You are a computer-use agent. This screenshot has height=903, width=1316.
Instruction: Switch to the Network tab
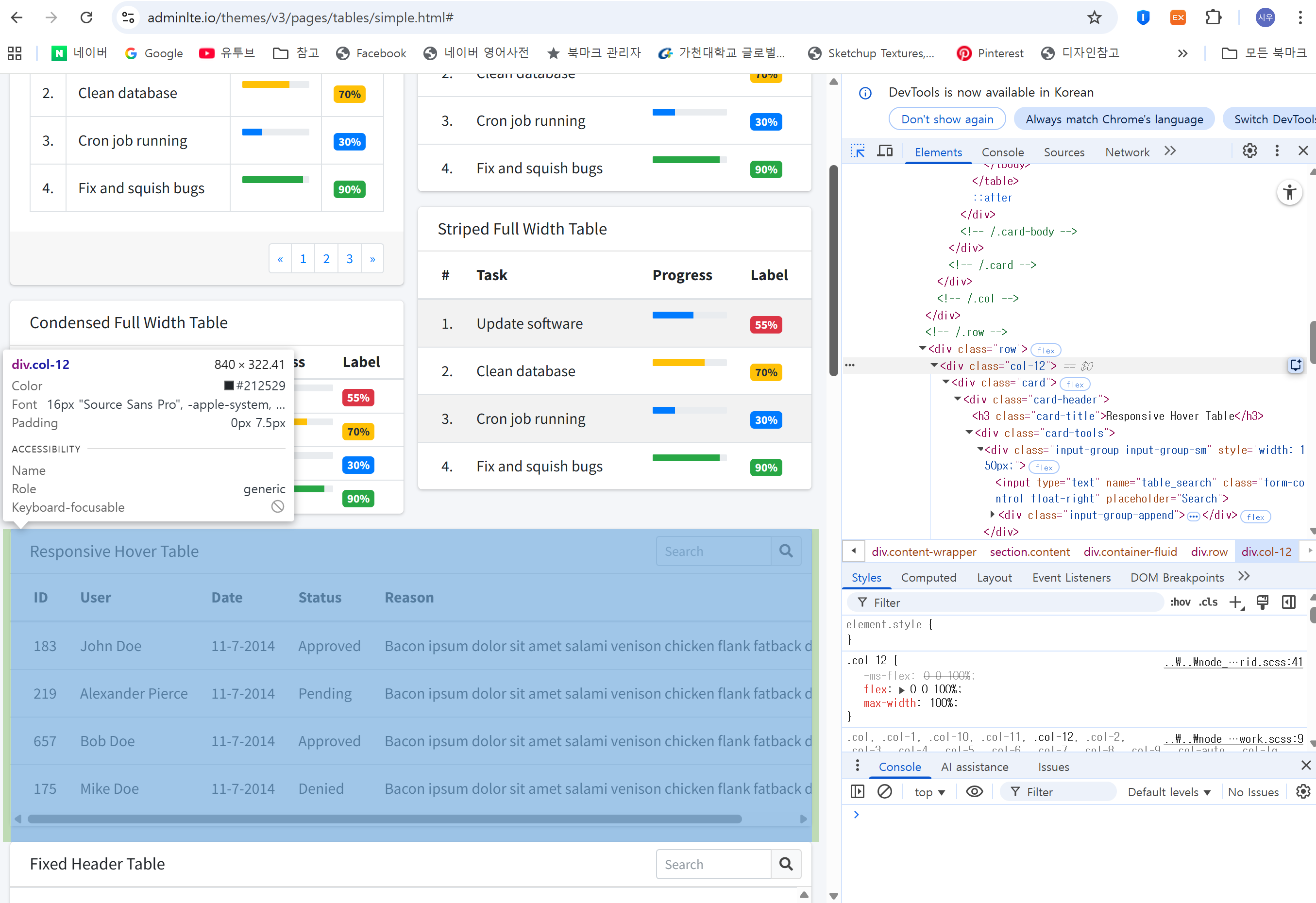1127,152
